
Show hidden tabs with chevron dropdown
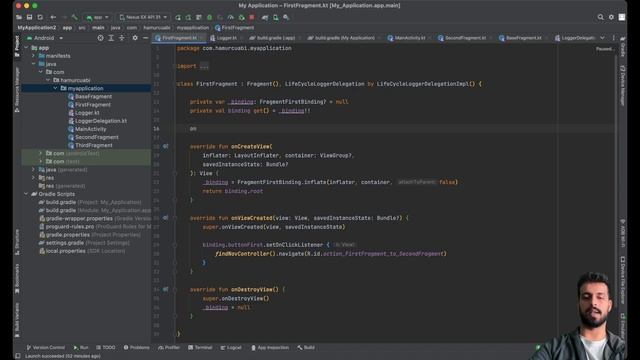(x=602, y=38)
